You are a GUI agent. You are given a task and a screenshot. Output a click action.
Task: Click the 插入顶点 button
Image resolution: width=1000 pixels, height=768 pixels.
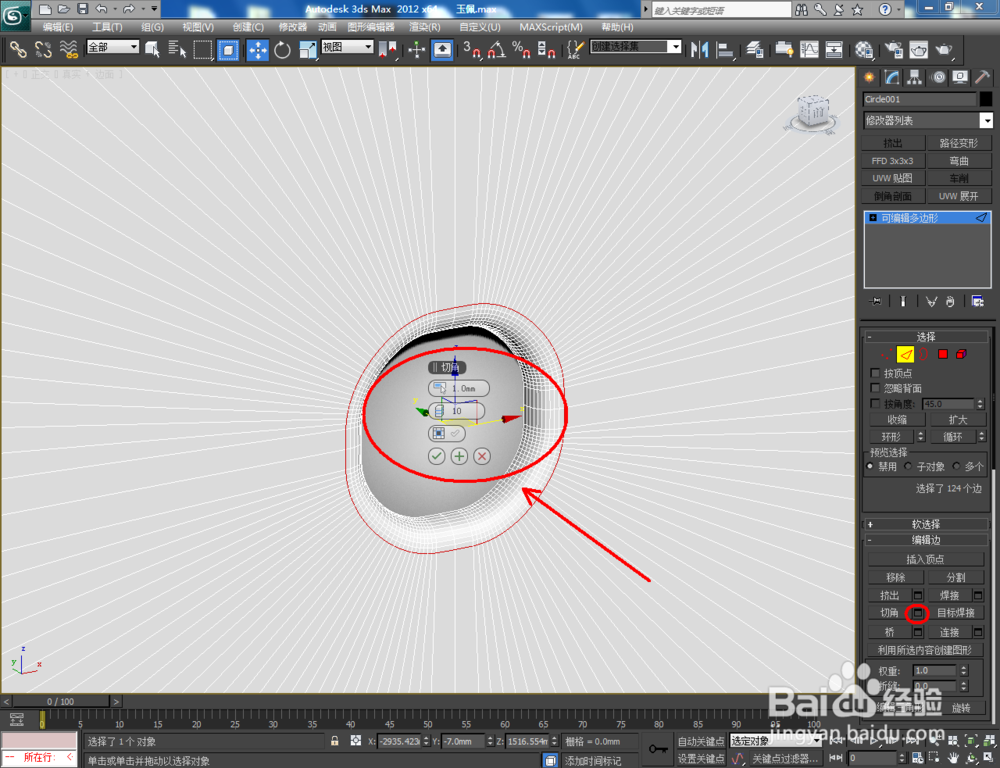coord(925,559)
